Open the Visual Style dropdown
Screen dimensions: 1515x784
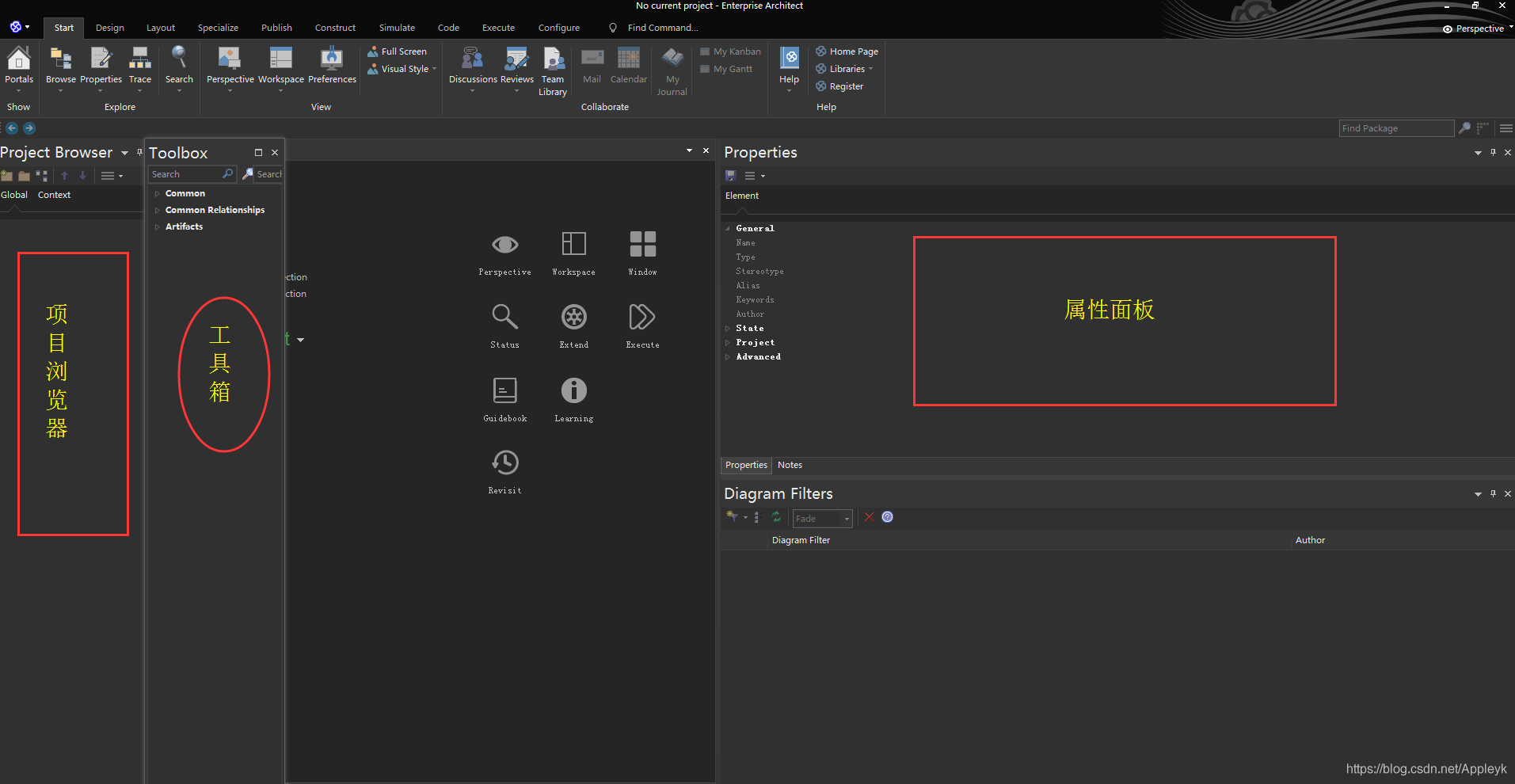pos(402,69)
